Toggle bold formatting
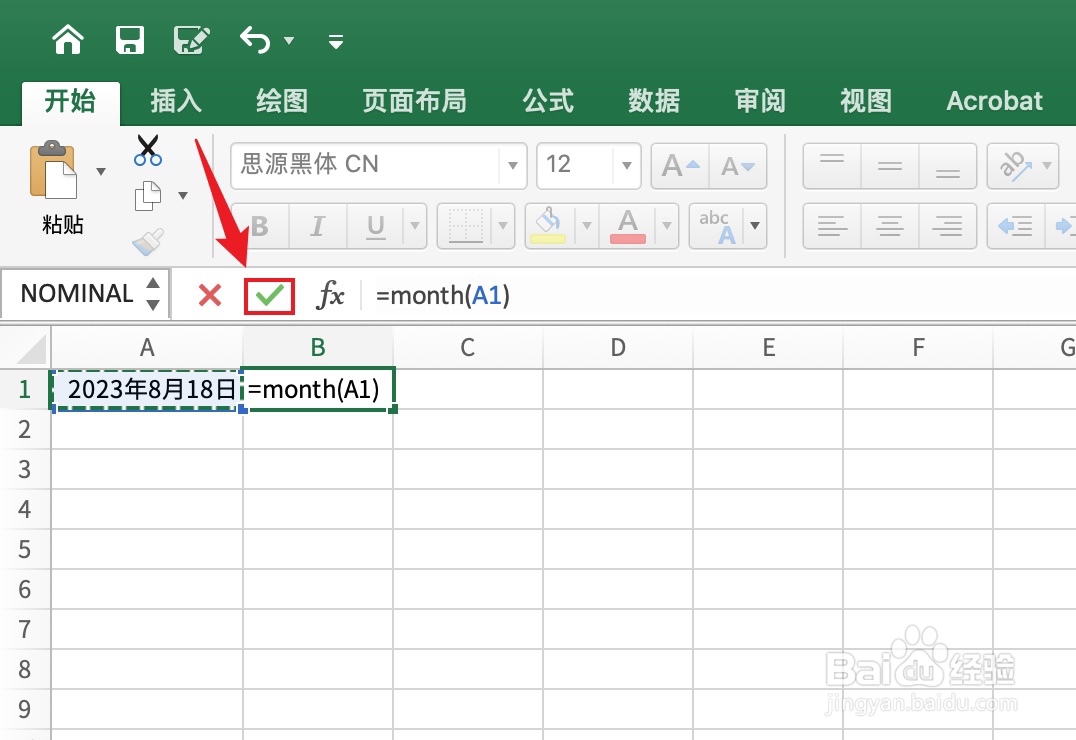Screen dimensions: 1076x740 tap(260, 226)
